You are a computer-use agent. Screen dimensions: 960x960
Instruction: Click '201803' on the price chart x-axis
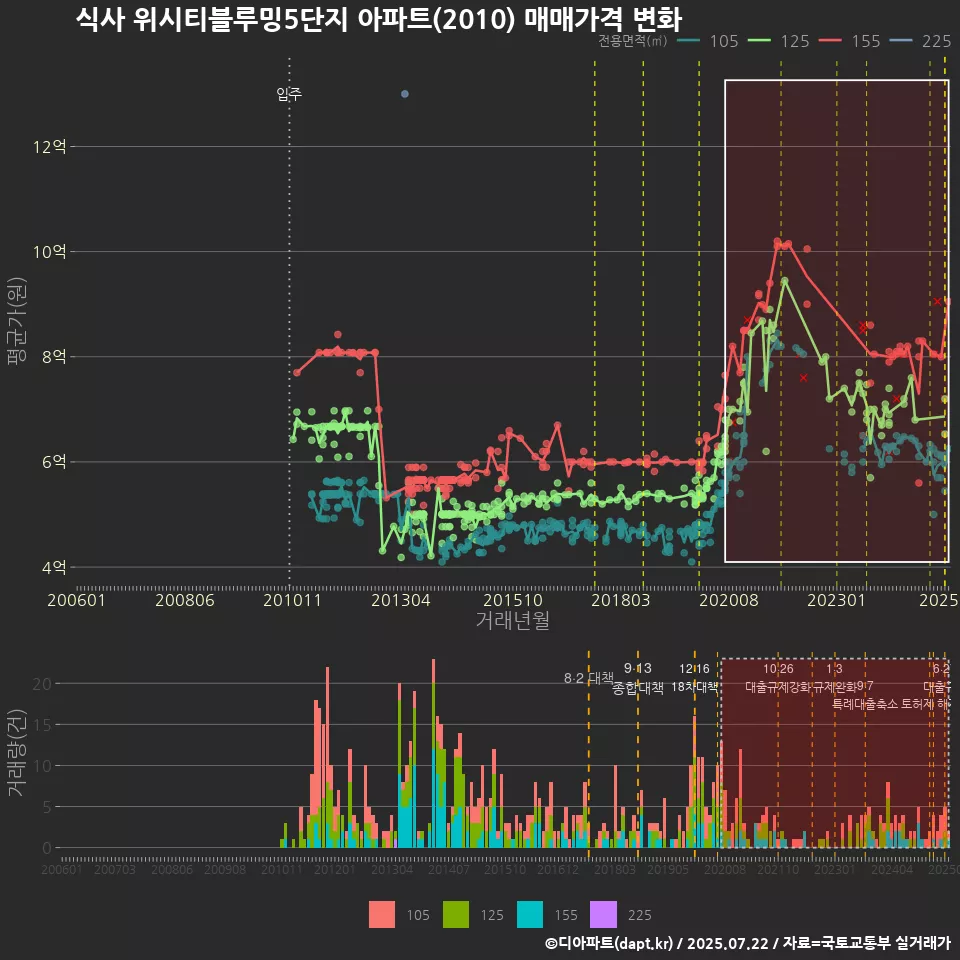tap(621, 600)
